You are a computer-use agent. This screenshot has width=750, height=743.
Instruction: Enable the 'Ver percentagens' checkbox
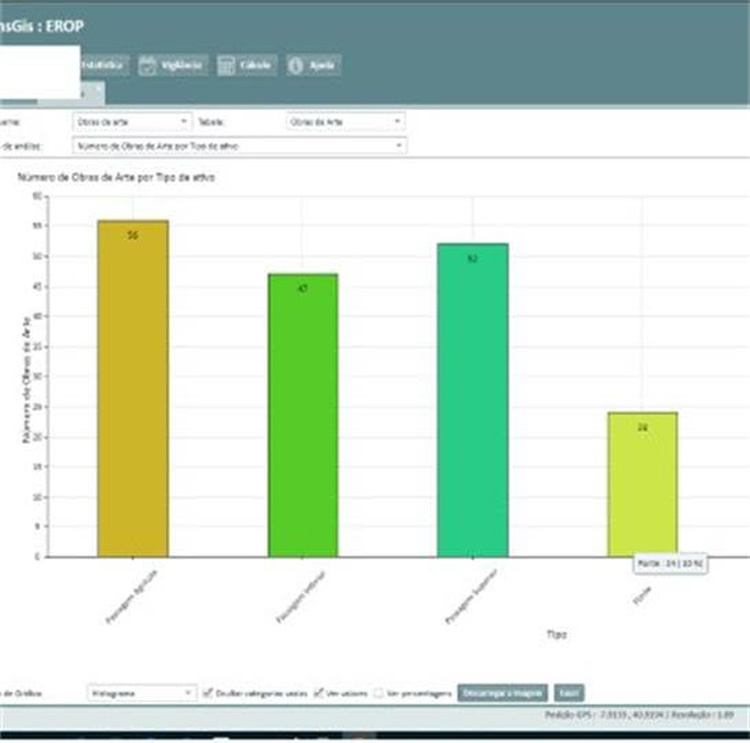click(379, 692)
